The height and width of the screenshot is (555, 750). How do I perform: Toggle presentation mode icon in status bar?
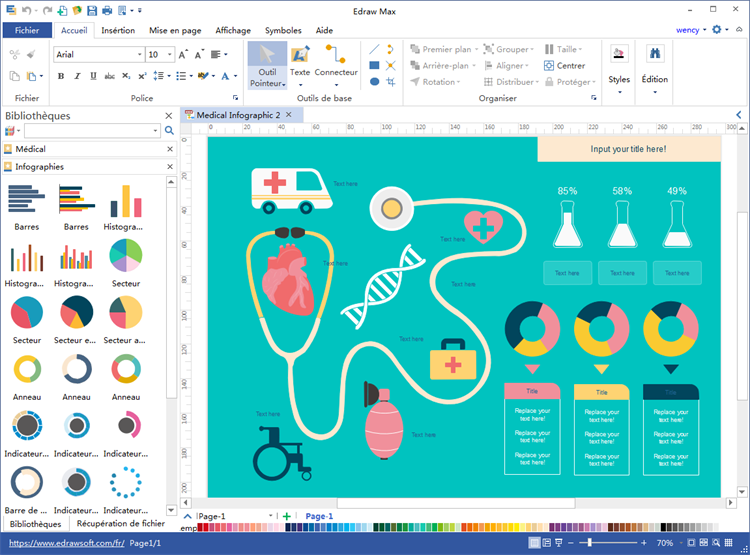pos(559,543)
